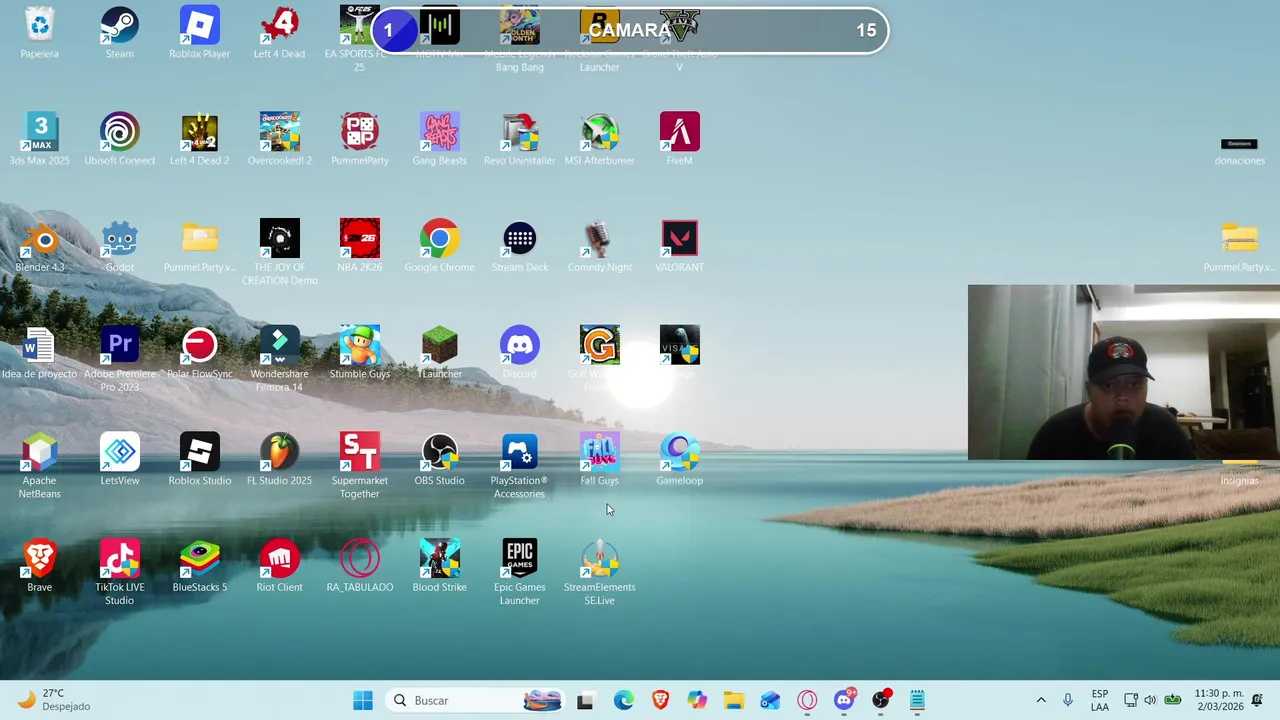1280x720 pixels.
Task: Select the Left 4 Dead shortcut
Action: 280,32
